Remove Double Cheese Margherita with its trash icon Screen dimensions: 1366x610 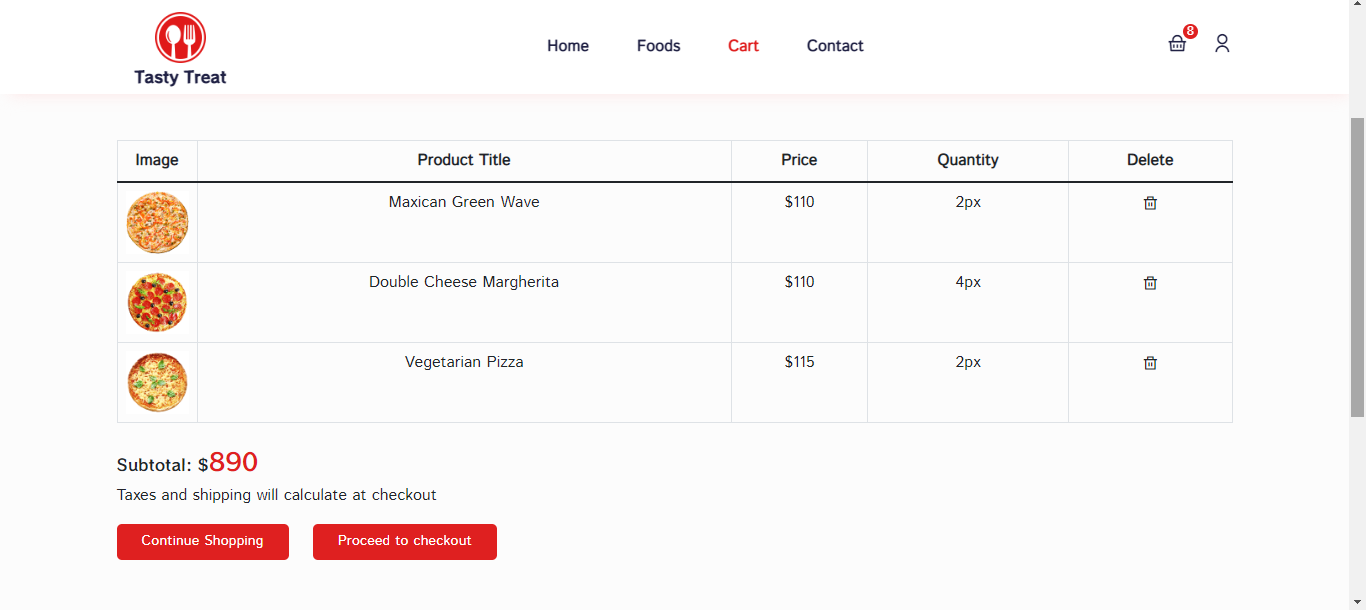(1150, 283)
